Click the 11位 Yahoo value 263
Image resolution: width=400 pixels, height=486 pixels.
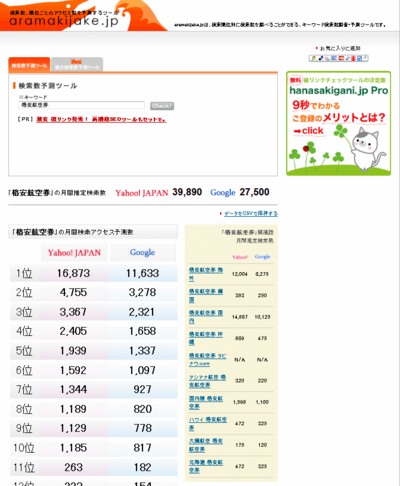tap(73, 467)
